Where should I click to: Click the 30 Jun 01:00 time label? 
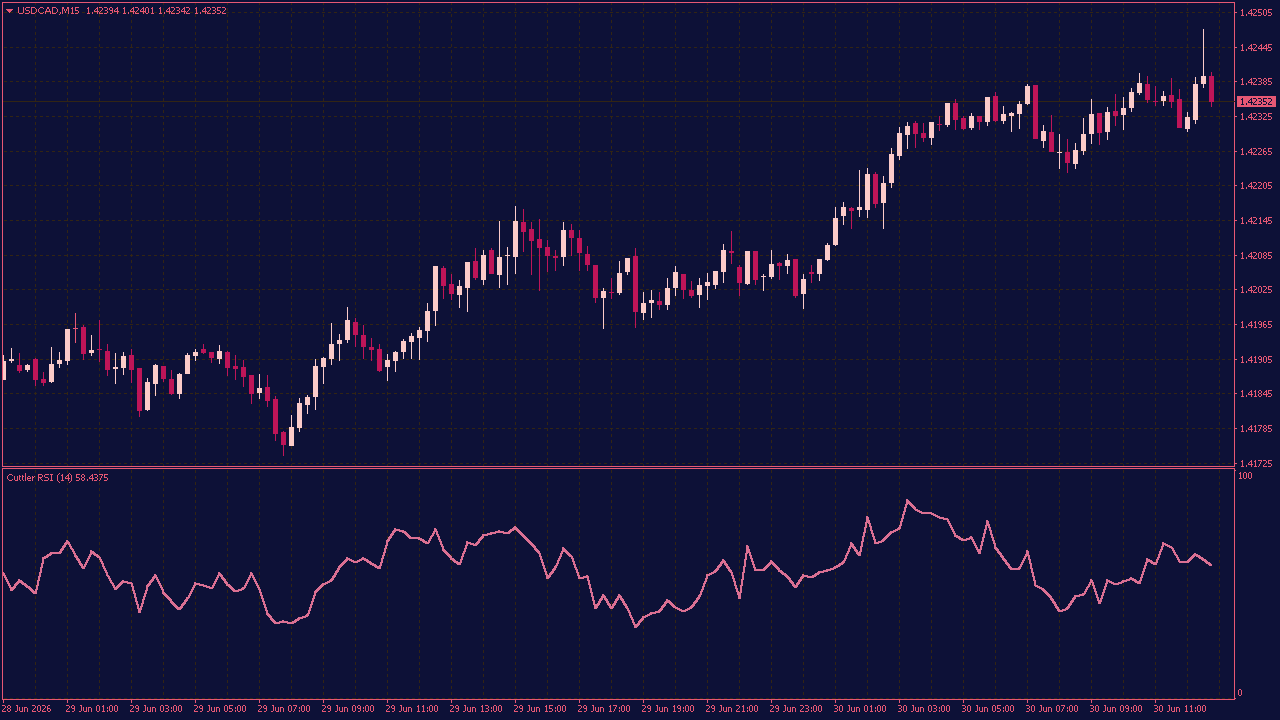(860, 709)
